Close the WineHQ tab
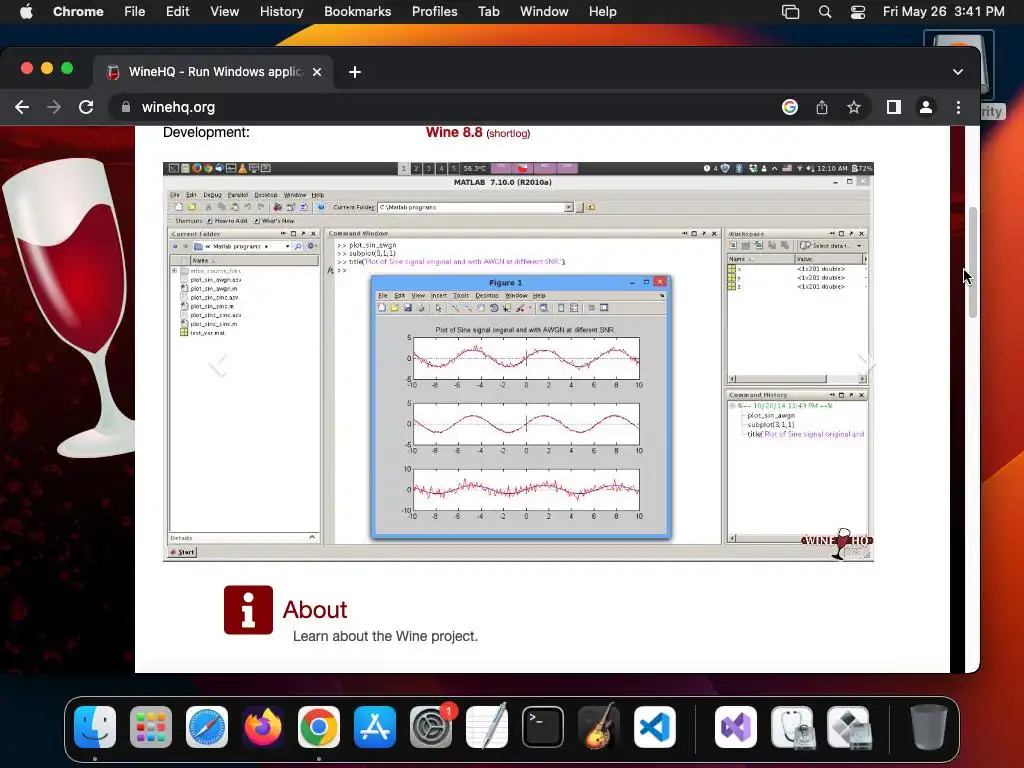The image size is (1024, 768). coord(317,72)
